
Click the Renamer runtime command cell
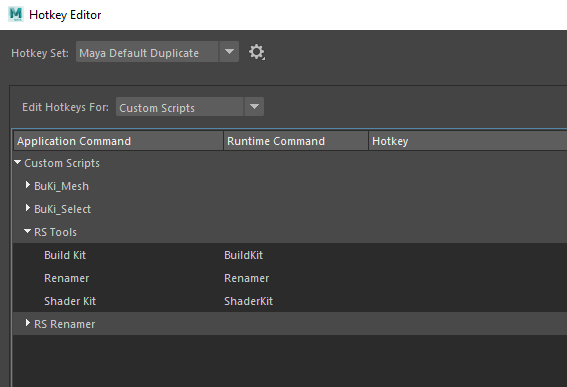click(x=247, y=278)
